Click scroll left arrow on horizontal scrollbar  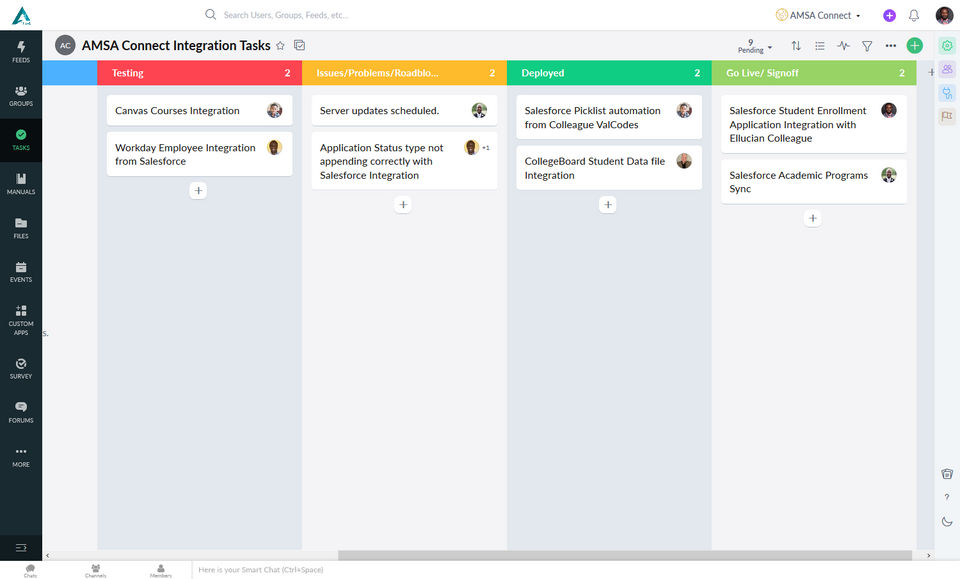tap(48, 555)
